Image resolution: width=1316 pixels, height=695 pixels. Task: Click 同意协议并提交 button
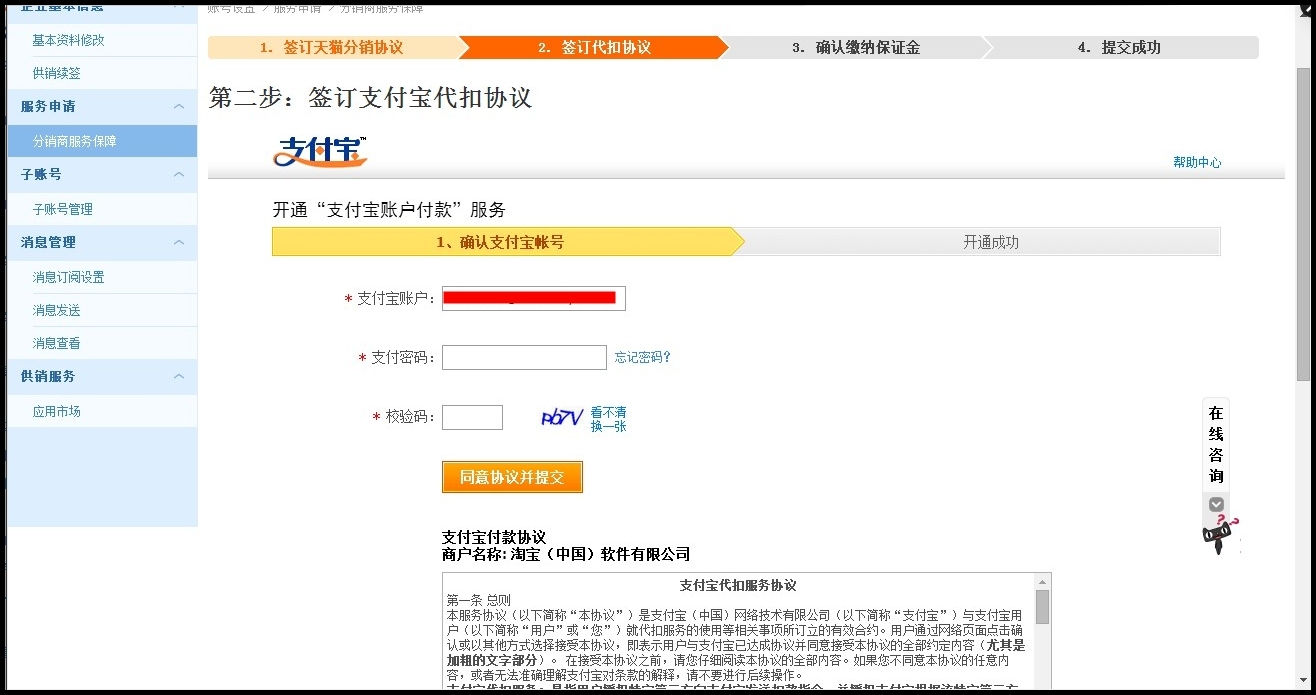tap(512, 477)
